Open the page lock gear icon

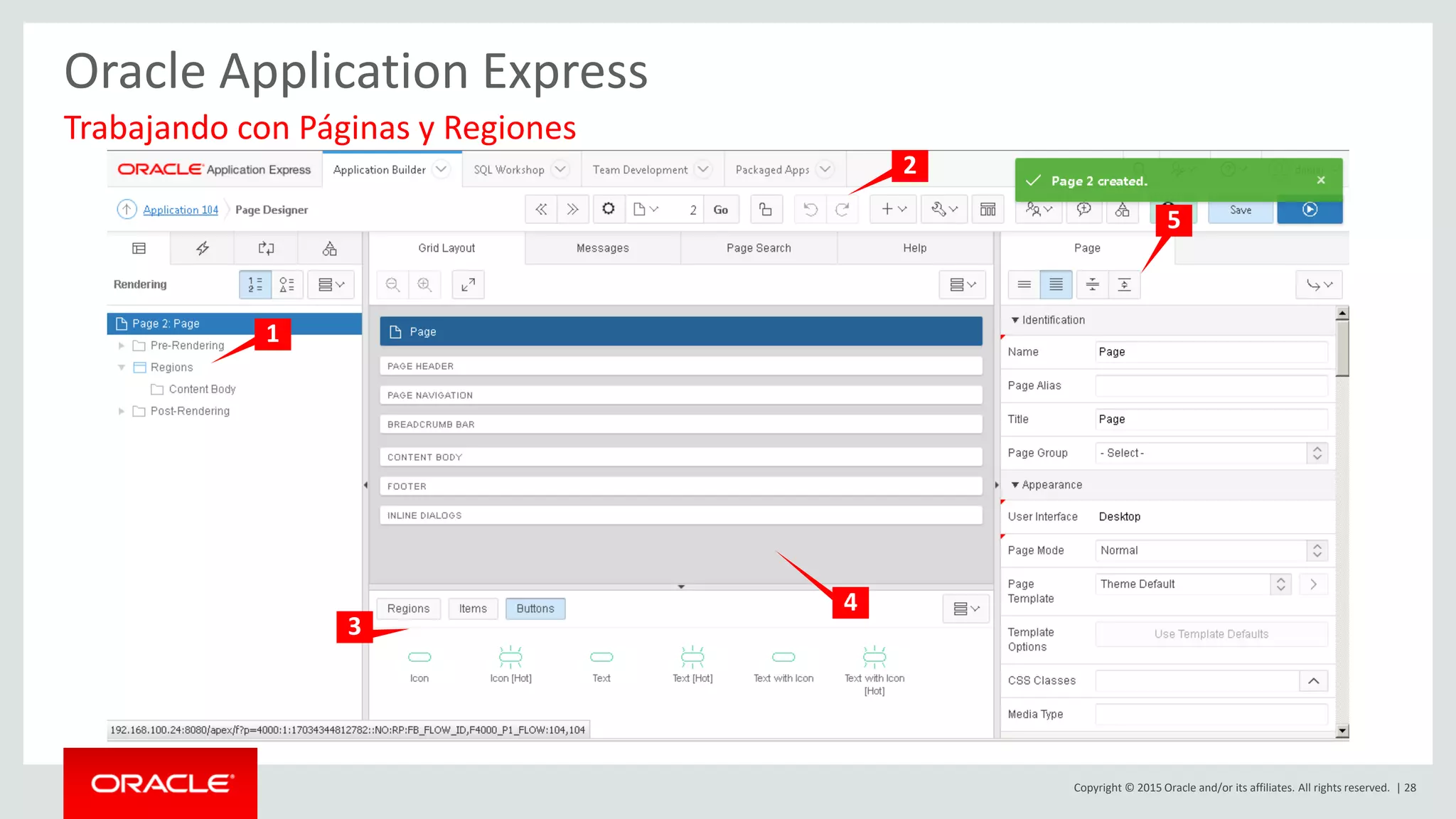[609, 209]
